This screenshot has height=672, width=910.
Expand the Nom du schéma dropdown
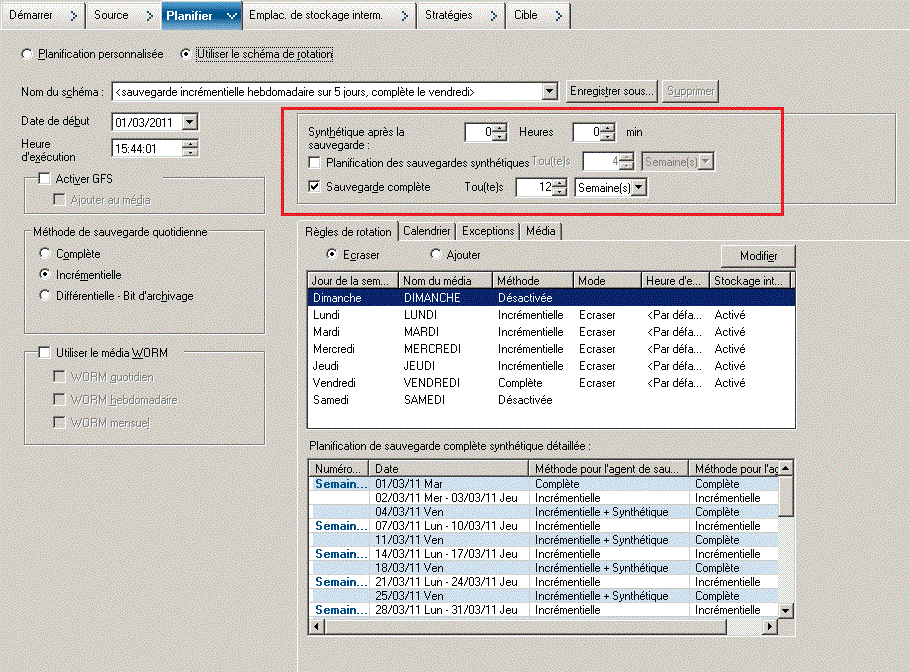pyautogui.click(x=548, y=92)
